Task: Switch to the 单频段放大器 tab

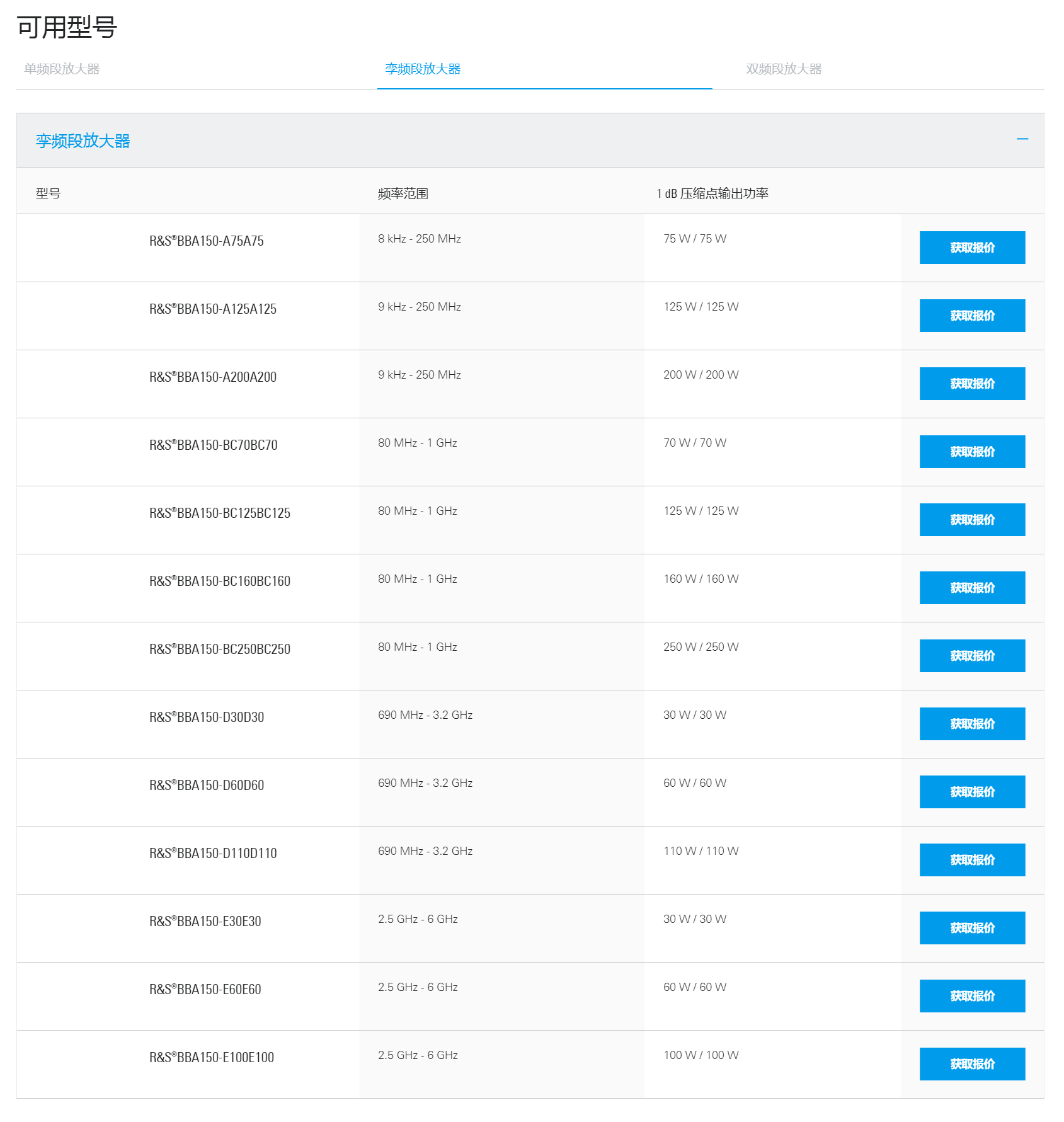Action: coord(62,69)
